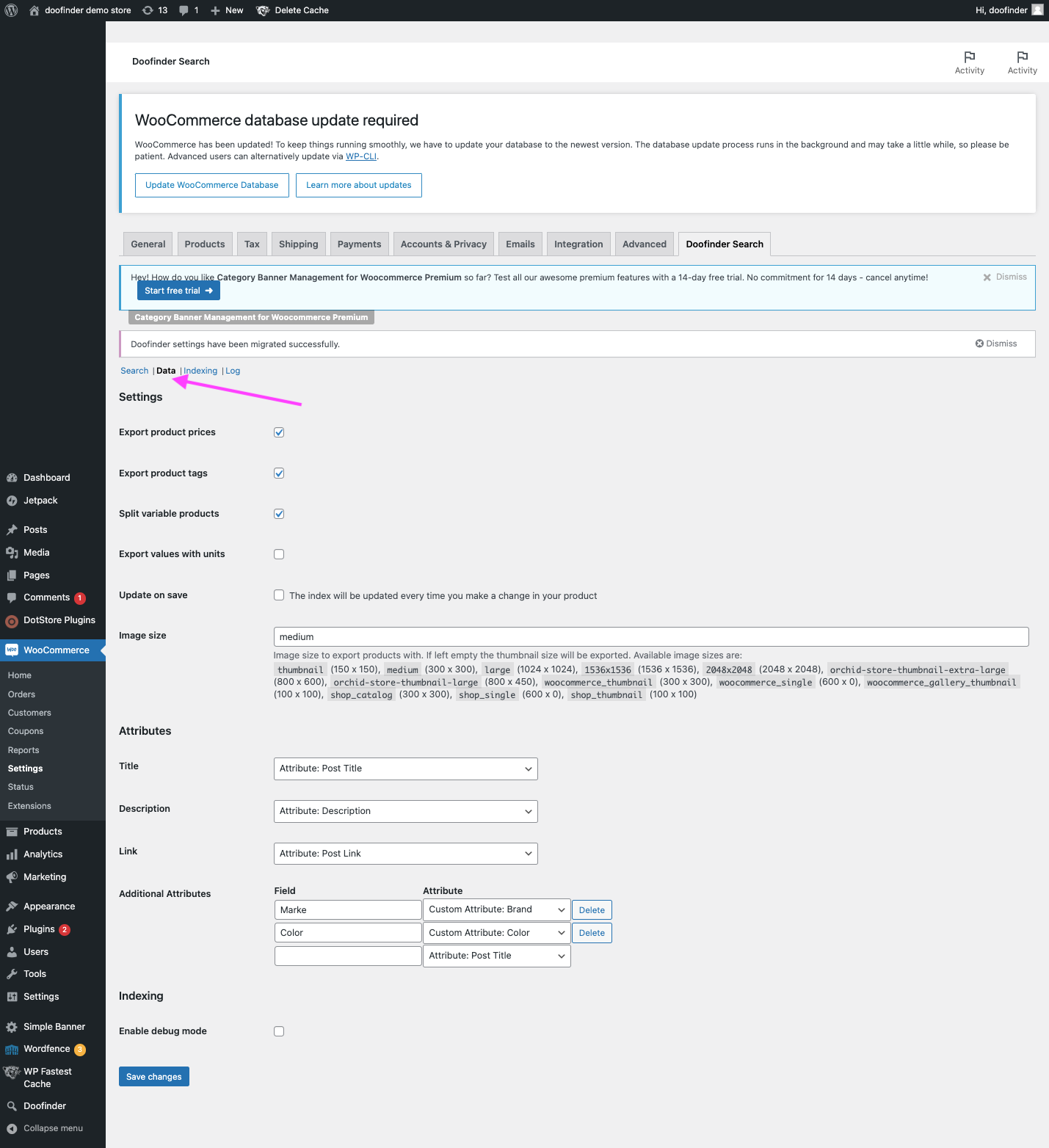The width and height of the screenshot is (1049, 1148).
Task: Open the doofinder user avatar
Action: click(1037, 10)
